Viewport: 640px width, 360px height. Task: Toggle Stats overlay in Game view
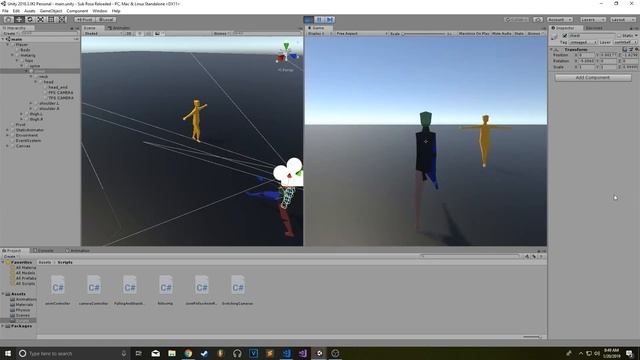(519, 33)
